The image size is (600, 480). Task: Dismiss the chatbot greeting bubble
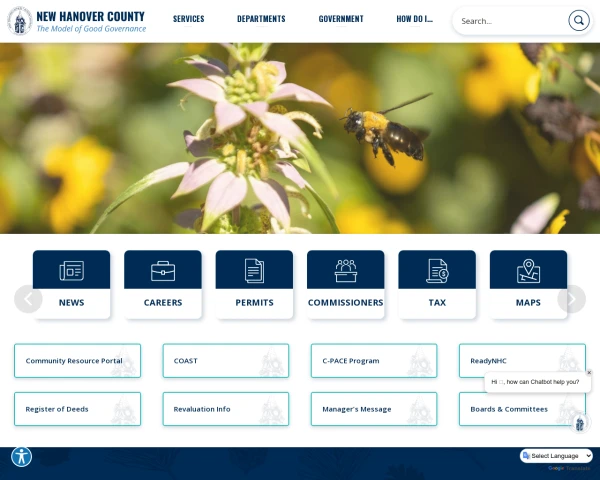tap(589, 372)
